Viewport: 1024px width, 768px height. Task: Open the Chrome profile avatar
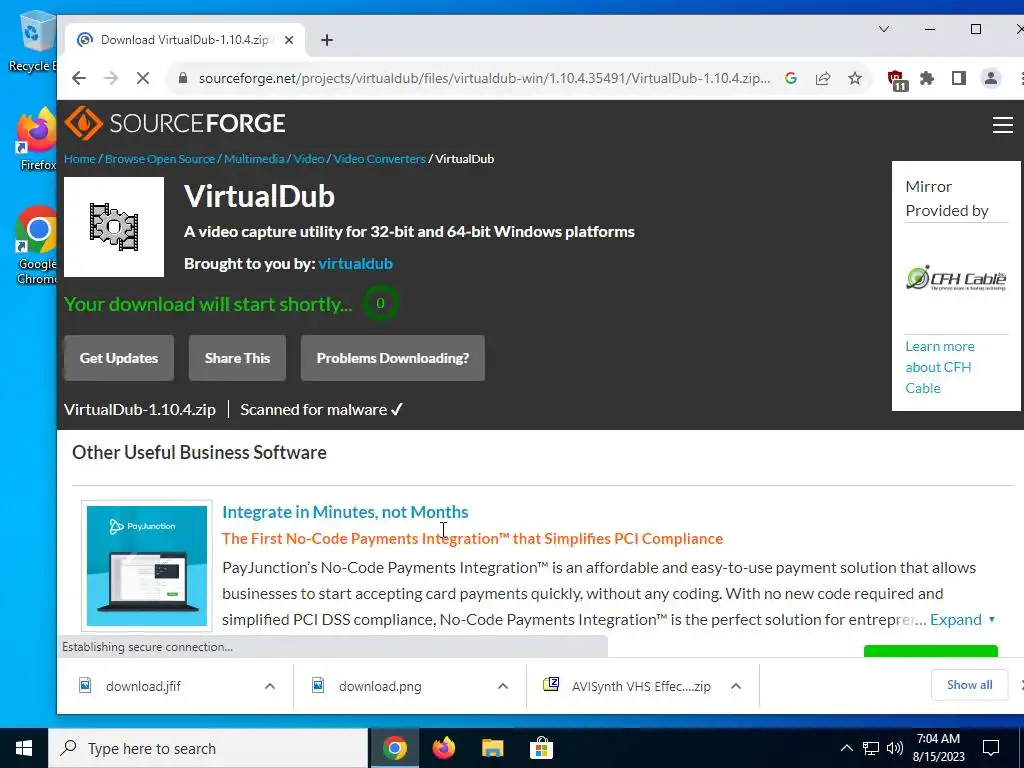point(991,78)
